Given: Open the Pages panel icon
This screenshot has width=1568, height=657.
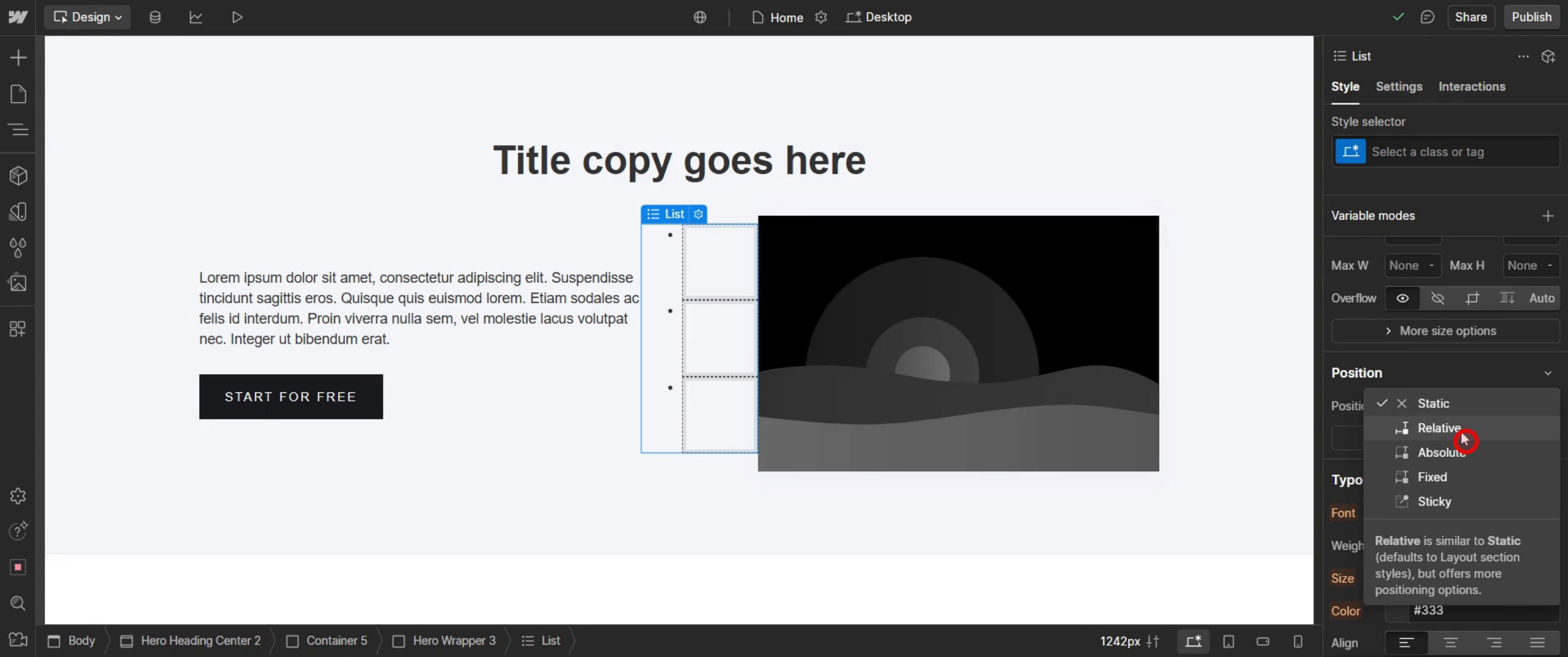Looking at the screenshot, I should [18, 94].
